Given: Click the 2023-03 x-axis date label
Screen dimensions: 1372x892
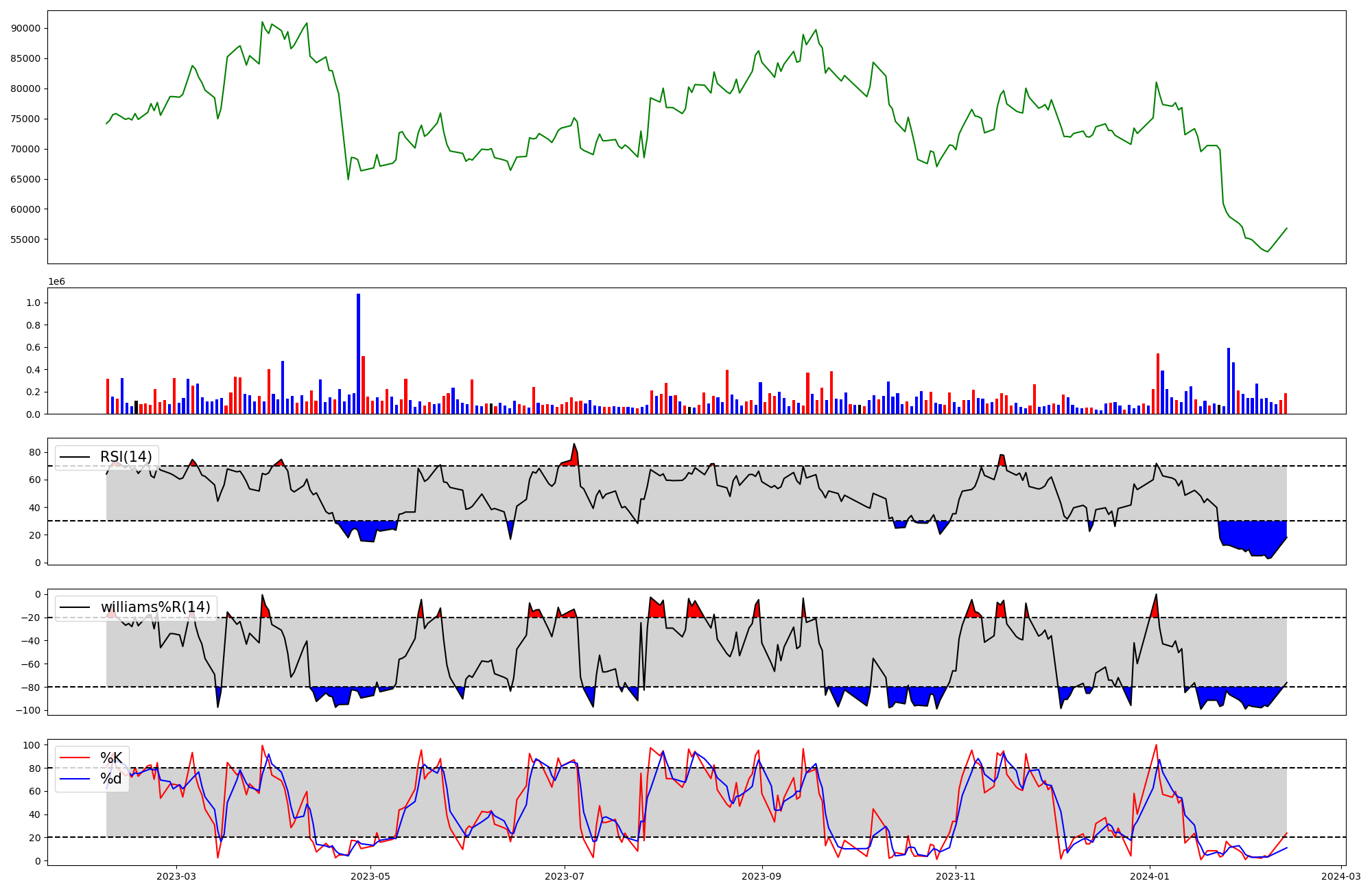Looking at the screenshot, I should click(x=176, y=876).
